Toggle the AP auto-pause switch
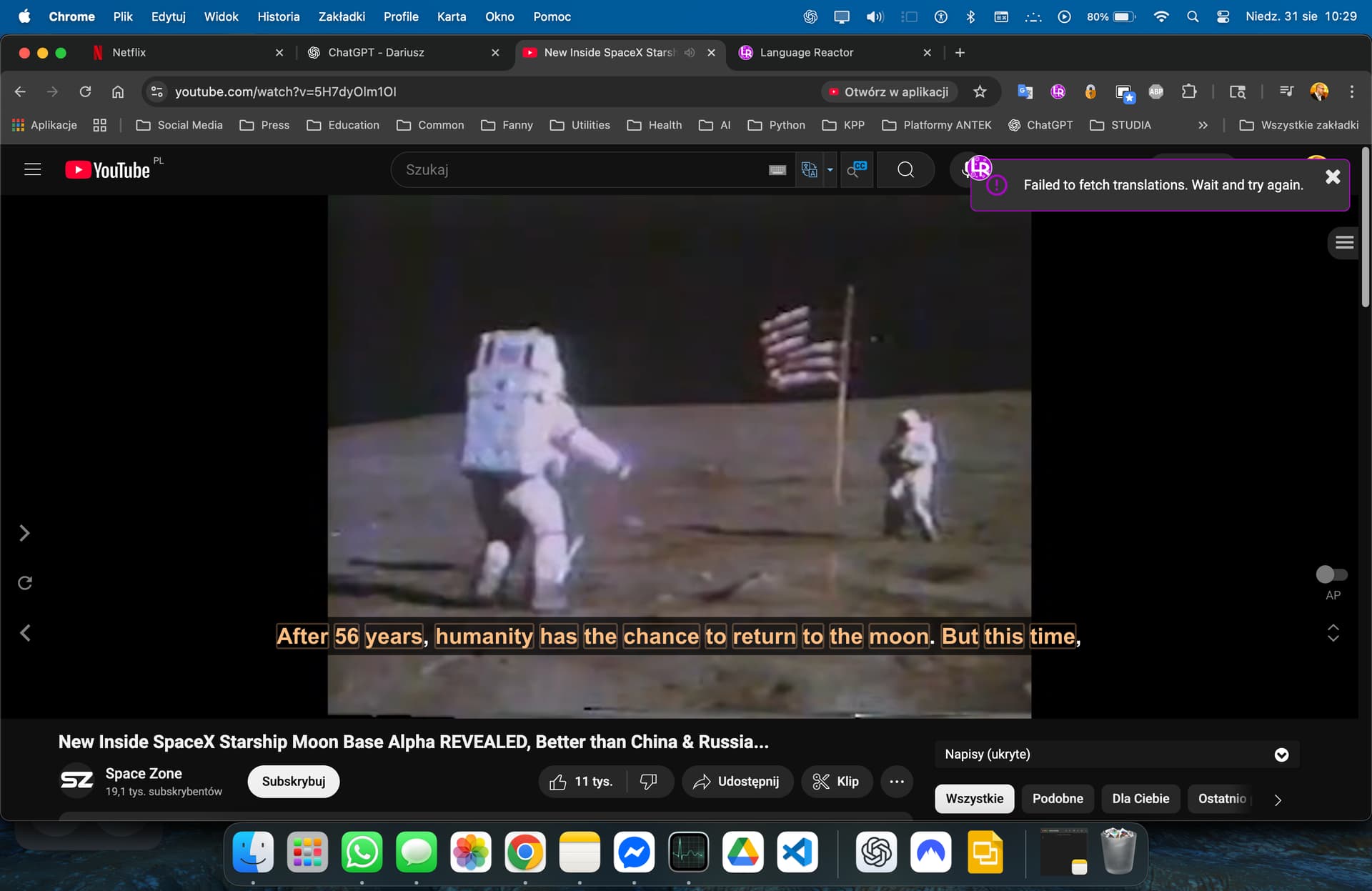Viewport: 1372px width, 891px height. (x=1331, y=574)
